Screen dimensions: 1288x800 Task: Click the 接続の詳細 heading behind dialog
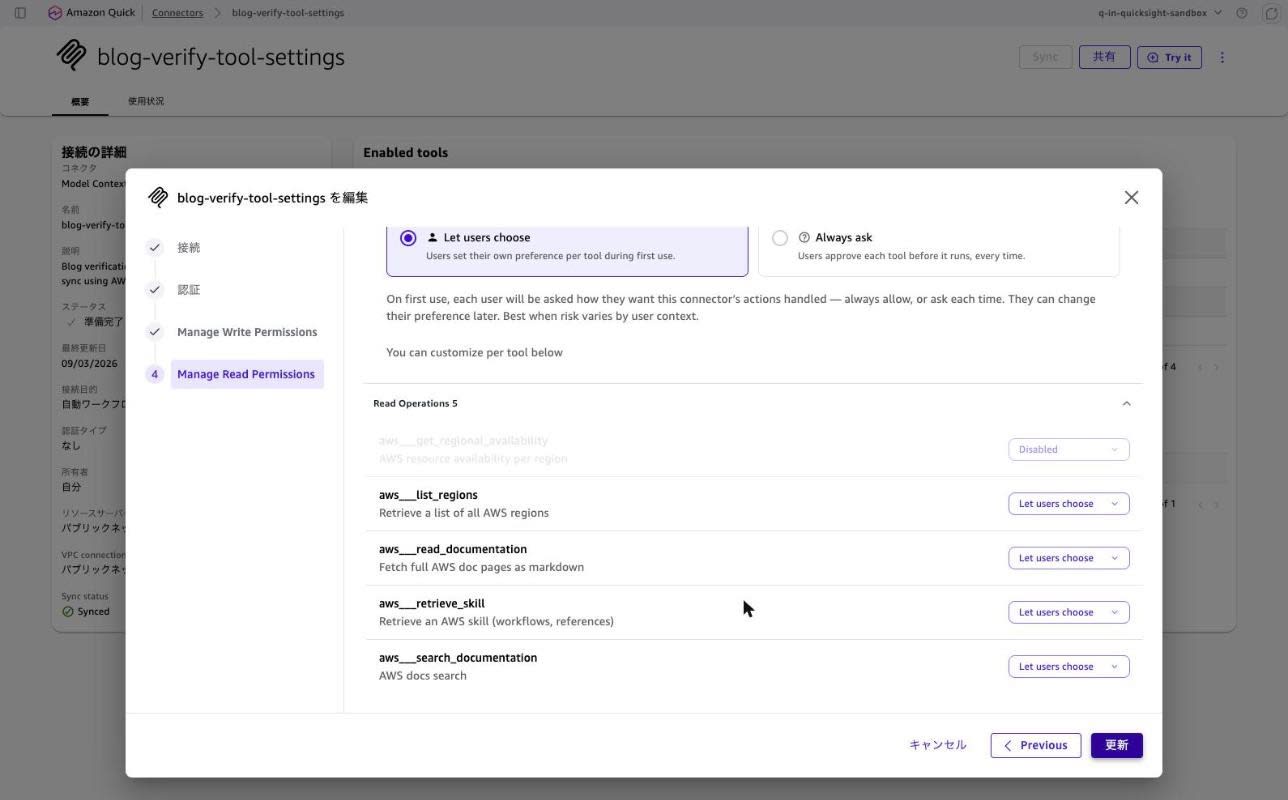click(x=94, y=152)
